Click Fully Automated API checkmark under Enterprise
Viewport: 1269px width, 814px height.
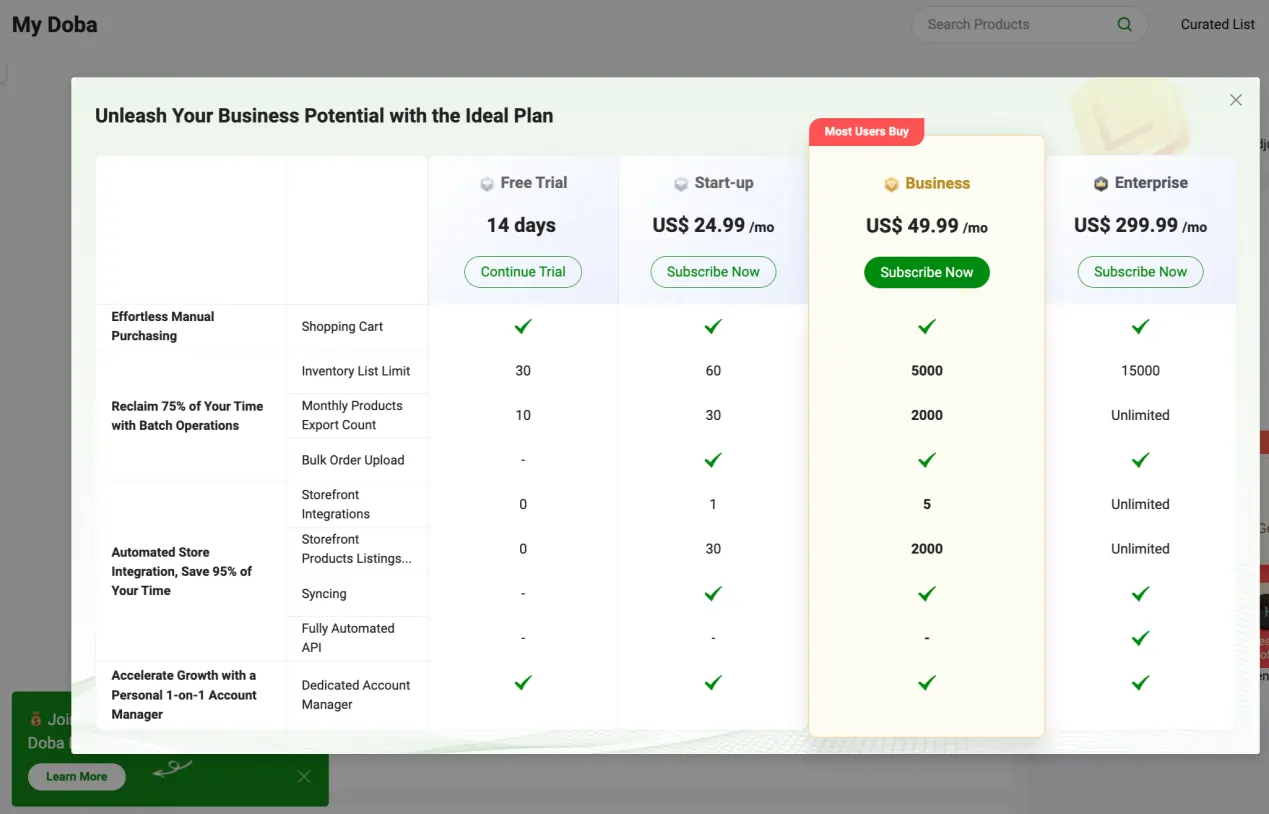point(1140,638)
